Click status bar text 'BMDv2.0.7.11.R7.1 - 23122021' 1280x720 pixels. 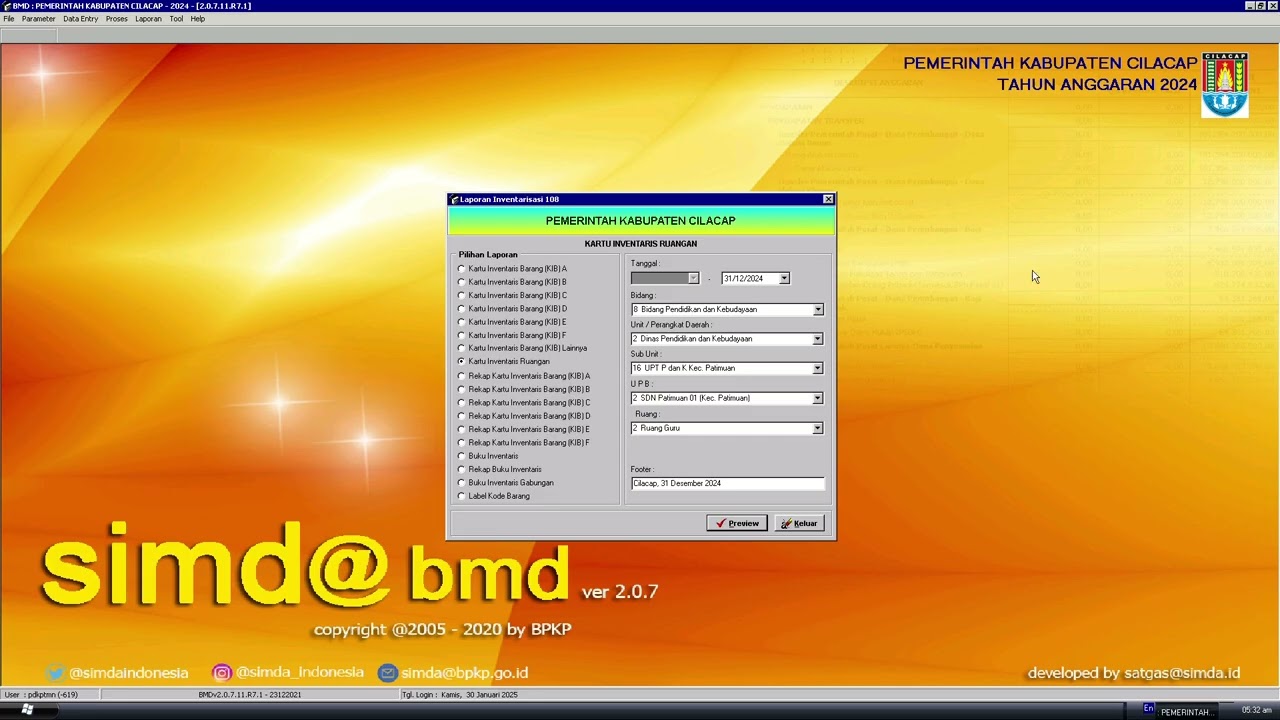(249, 694)
